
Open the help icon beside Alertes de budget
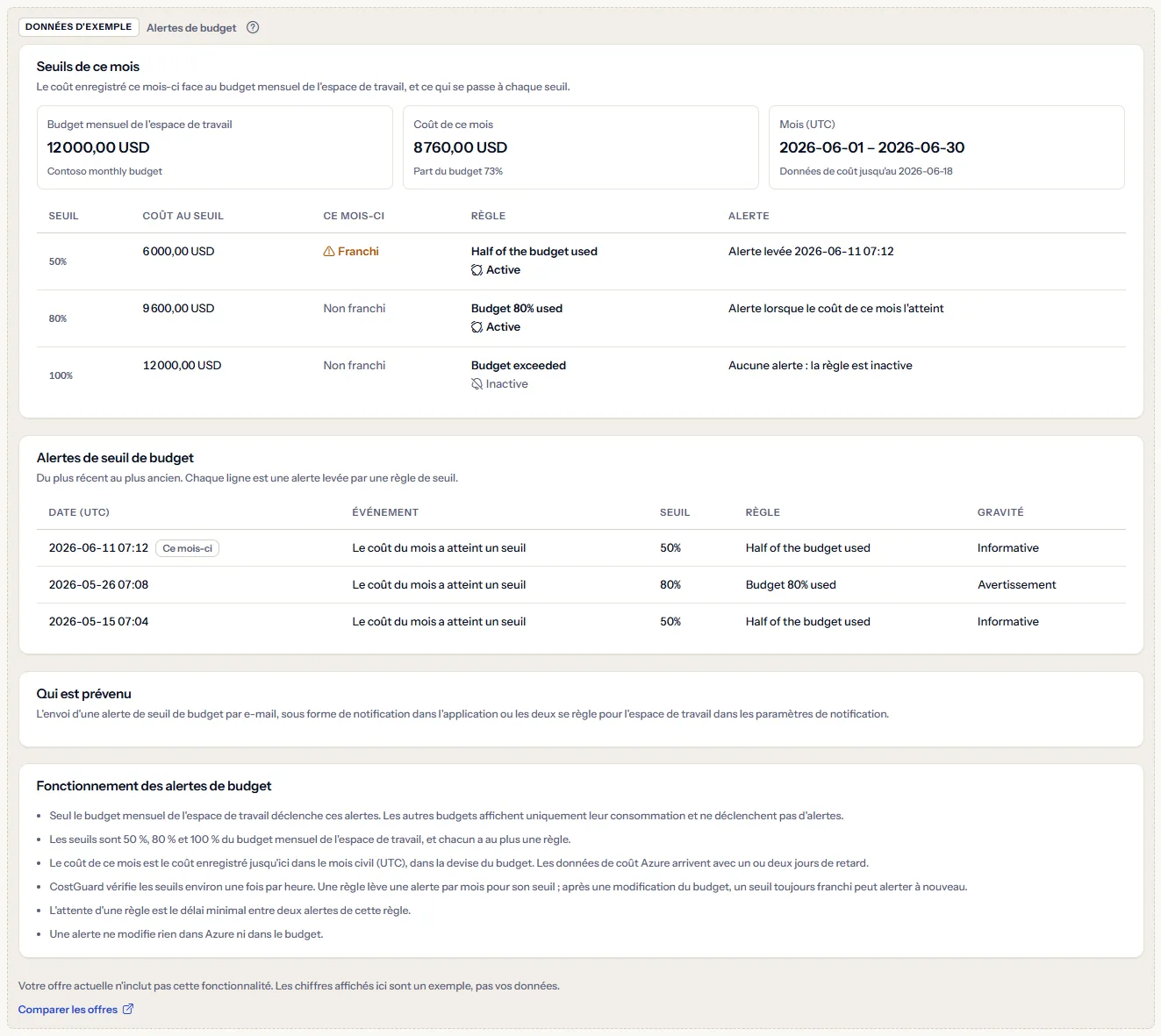(x=253, y=27)
